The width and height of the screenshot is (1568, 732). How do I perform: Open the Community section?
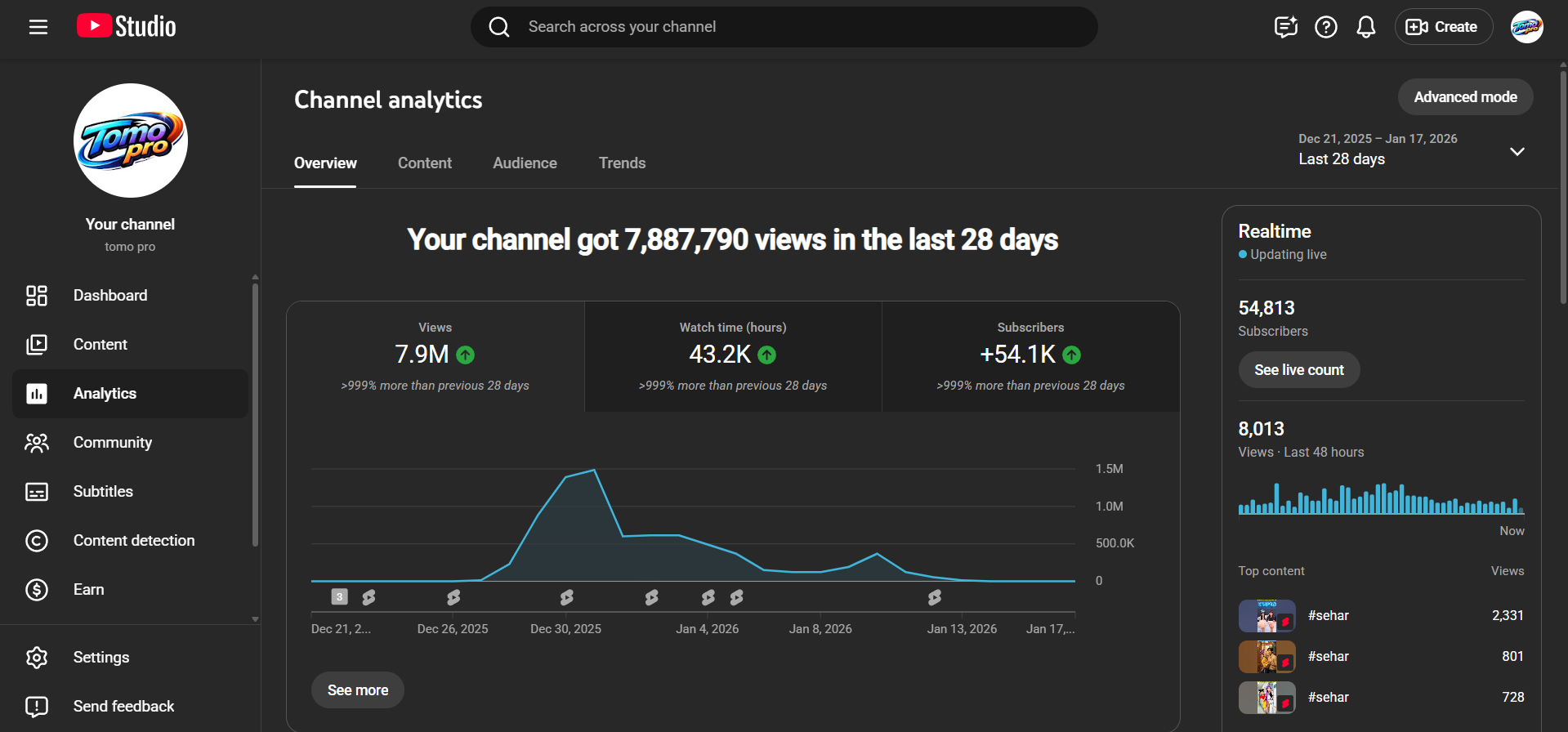click(x=112, y=443)
